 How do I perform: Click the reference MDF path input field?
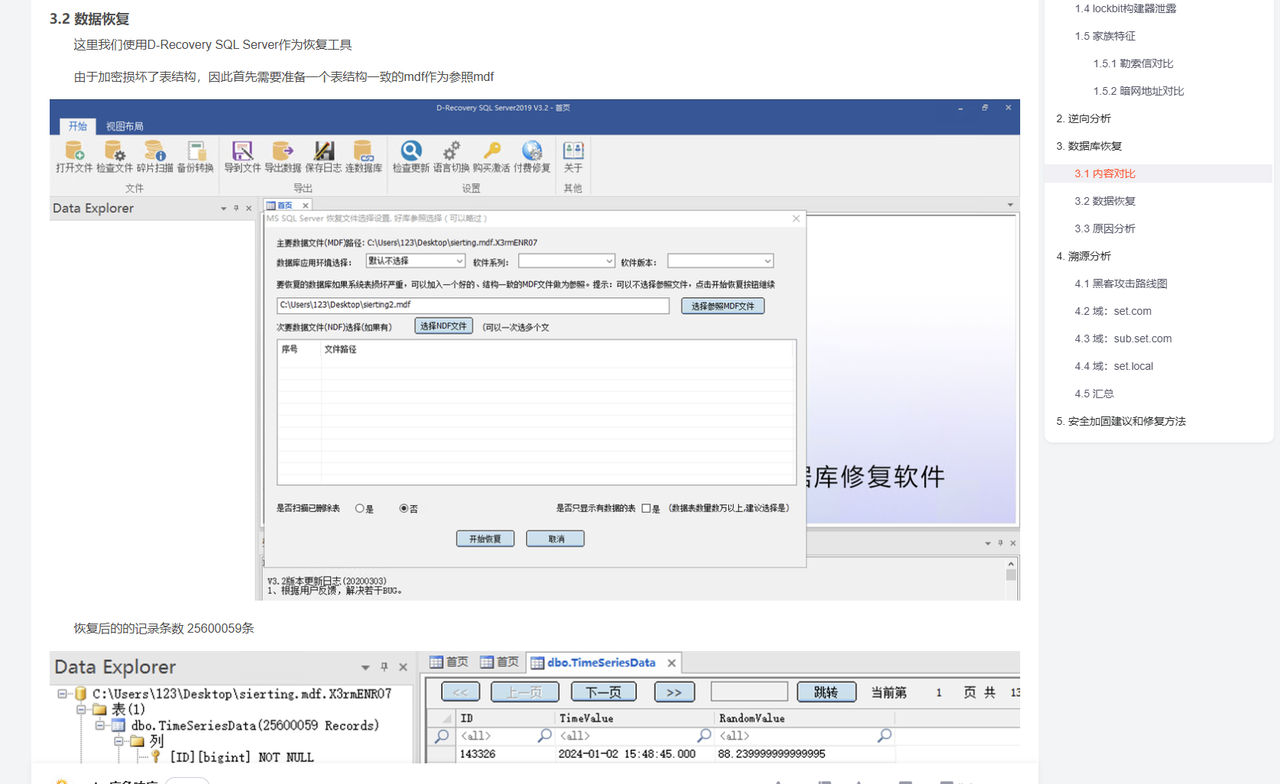pos(473,306)
